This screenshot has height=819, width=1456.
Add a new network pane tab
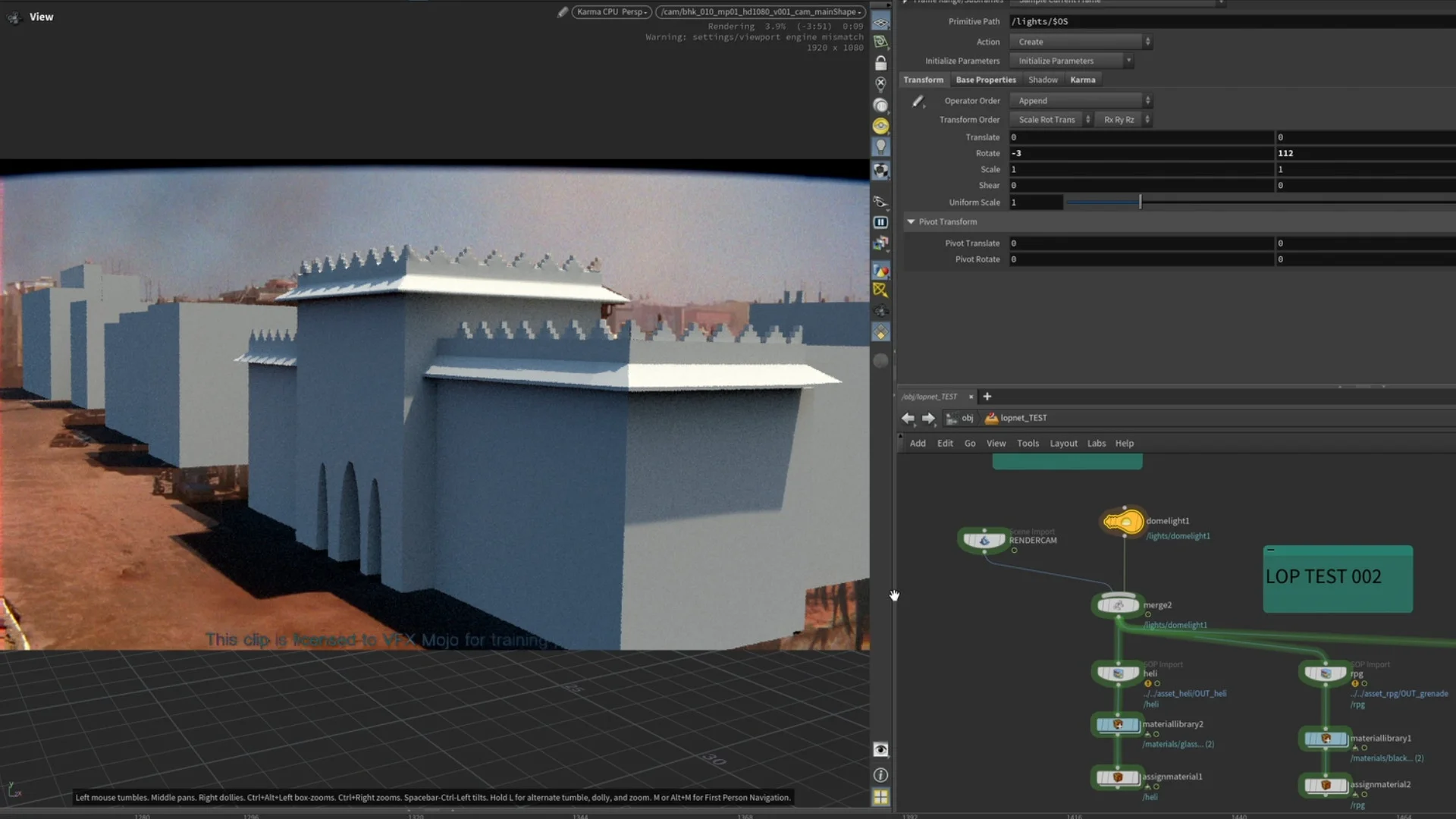pos(987,397)
